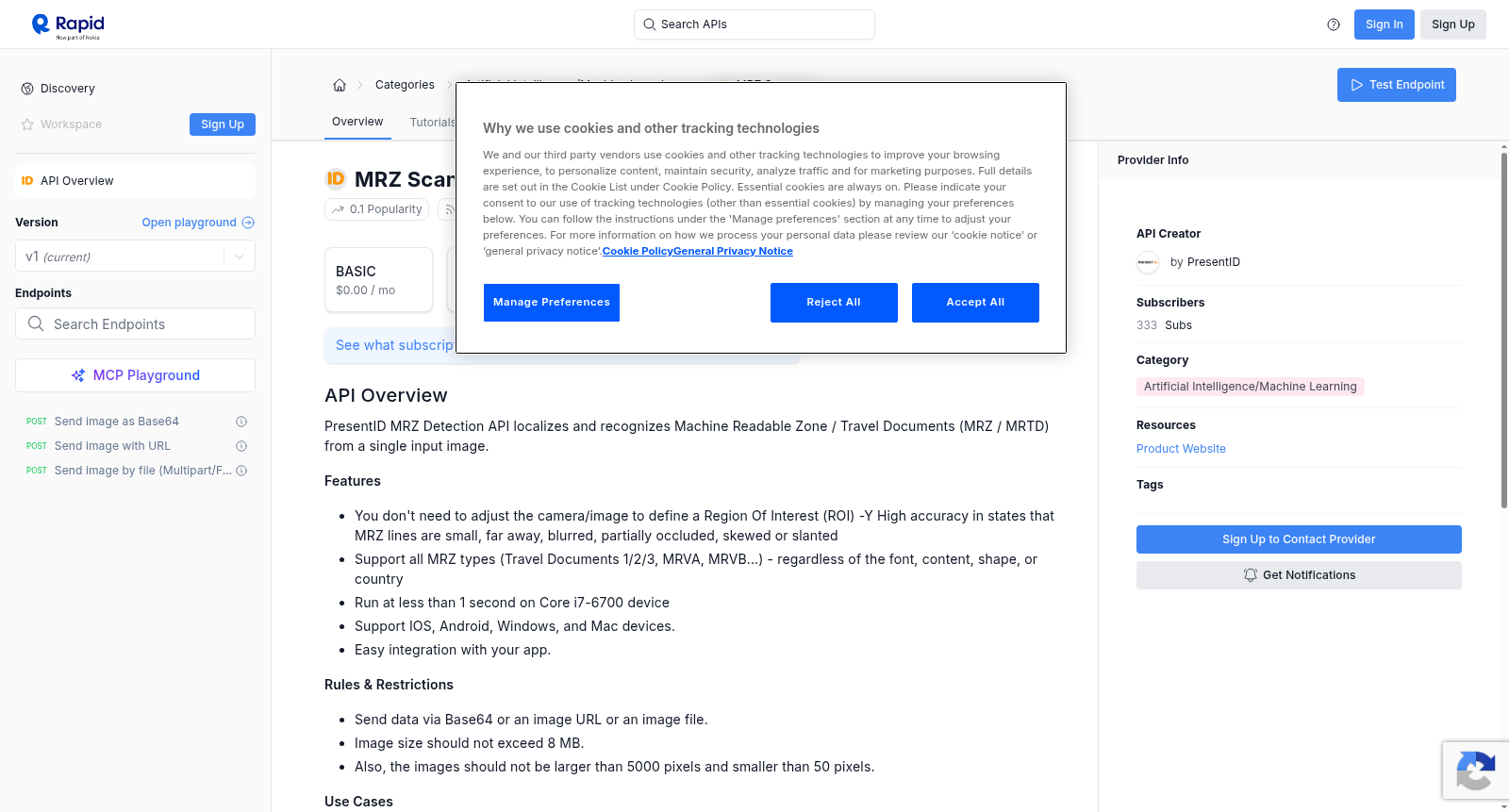
Task: Go to home via breadcrumb house icon
Action: [340, 85]
